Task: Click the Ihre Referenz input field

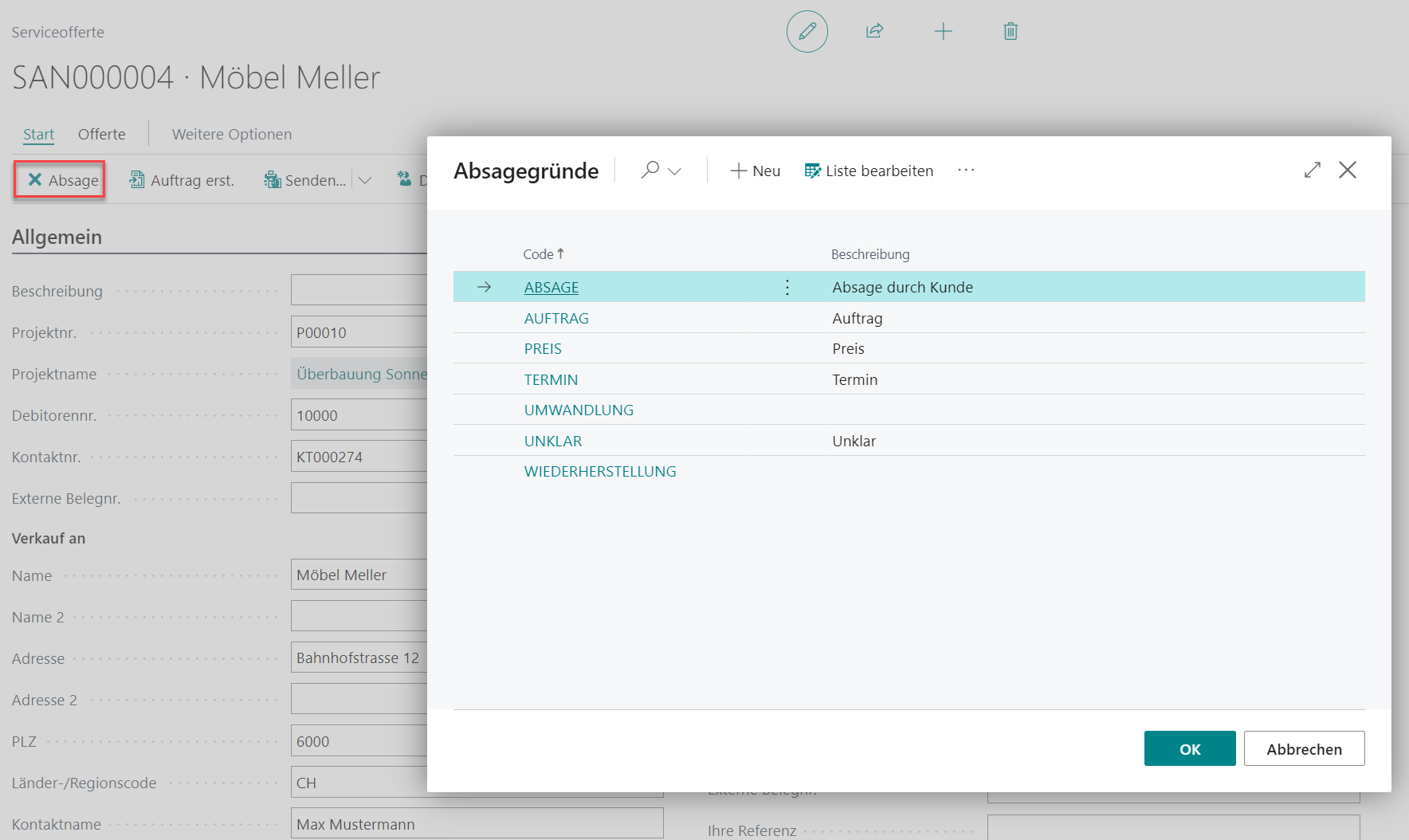Action: [x=1173, y=827]
